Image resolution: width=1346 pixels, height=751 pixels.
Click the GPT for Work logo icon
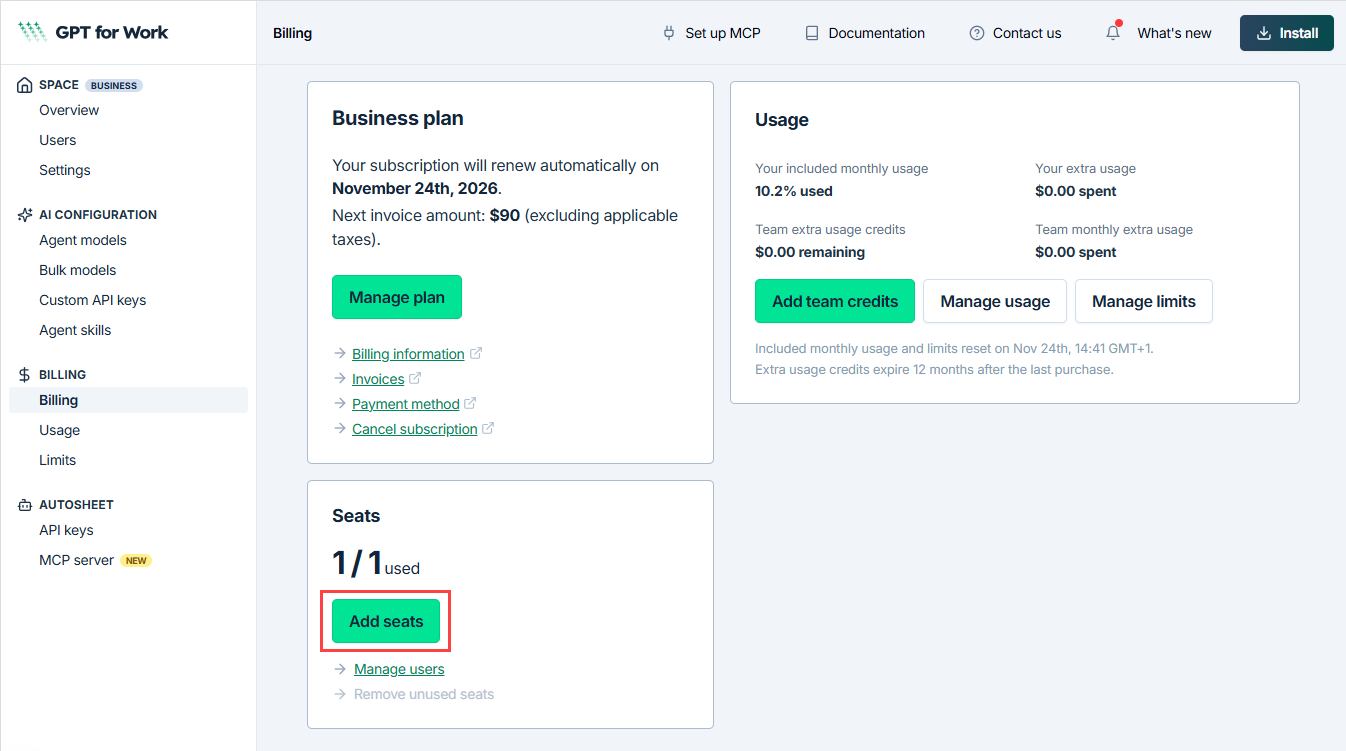click(32, 32)
